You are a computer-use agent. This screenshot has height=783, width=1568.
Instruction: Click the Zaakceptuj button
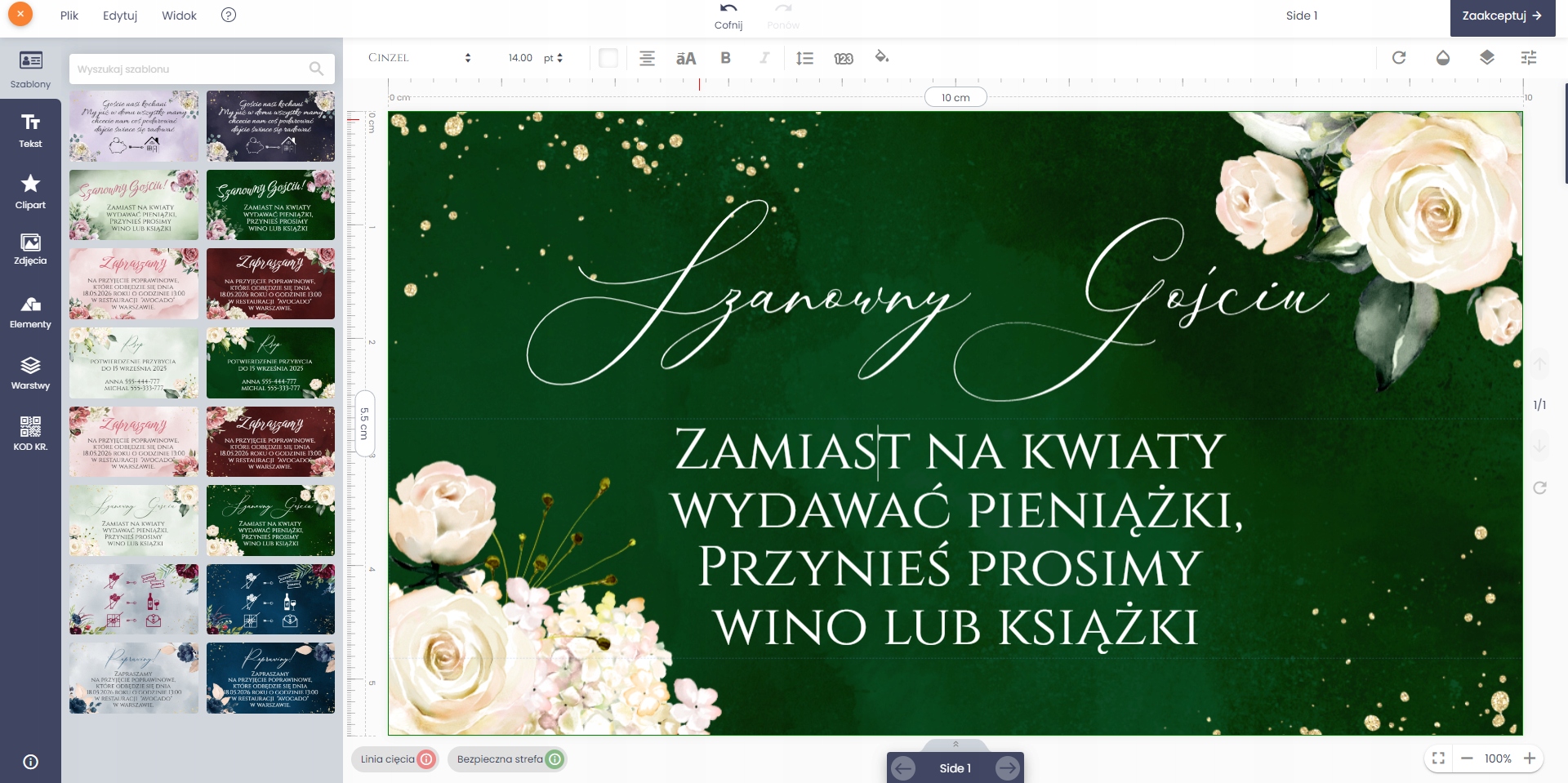coord(1501,16)
